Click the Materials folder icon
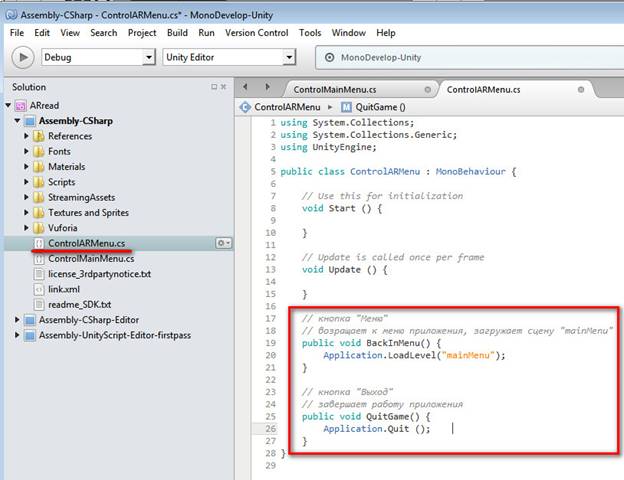 coord(39,167)
